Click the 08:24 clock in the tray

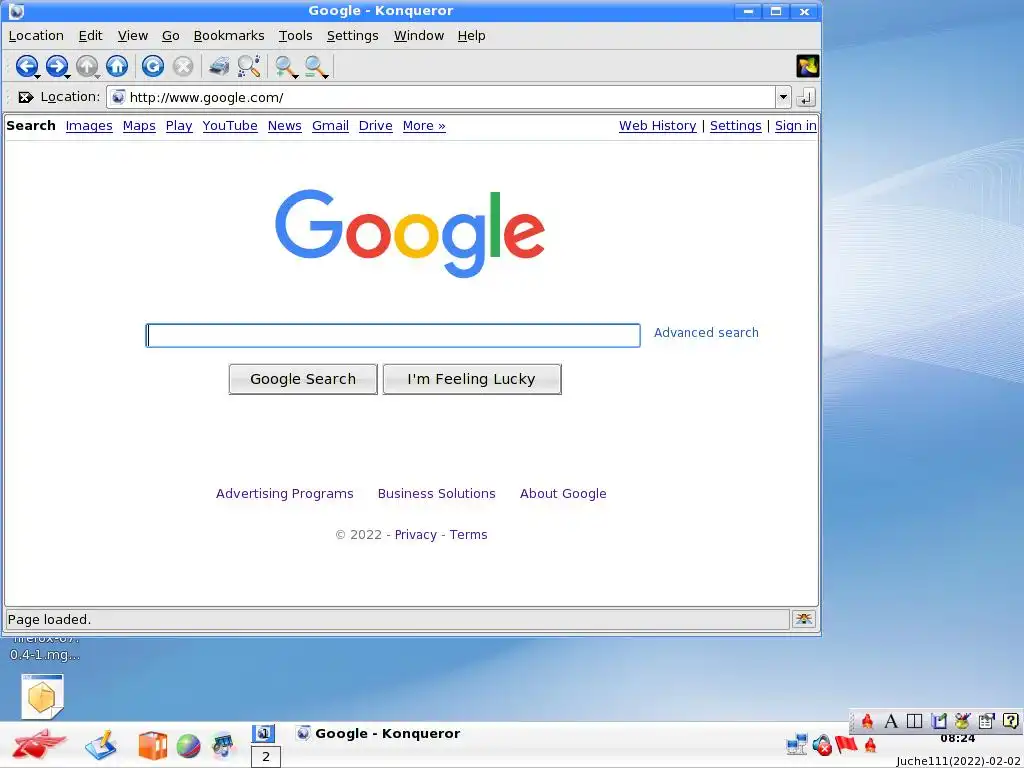[957, 739]
